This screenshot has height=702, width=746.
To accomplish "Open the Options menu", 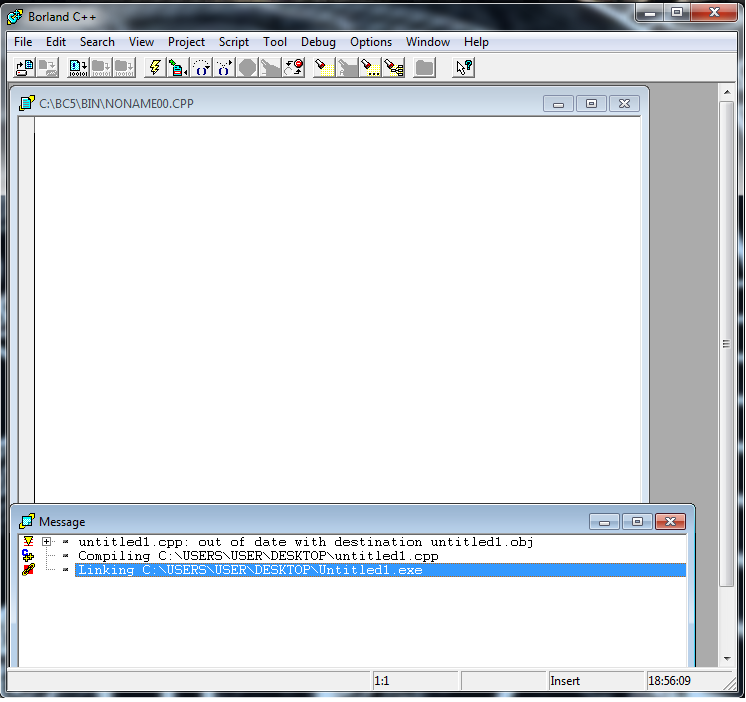I will [371, 42].
